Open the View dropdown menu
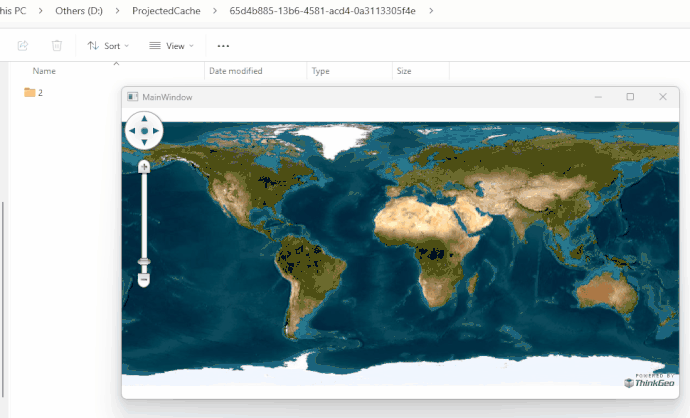This screenshot has width=690, height=418. coord(170,46)
